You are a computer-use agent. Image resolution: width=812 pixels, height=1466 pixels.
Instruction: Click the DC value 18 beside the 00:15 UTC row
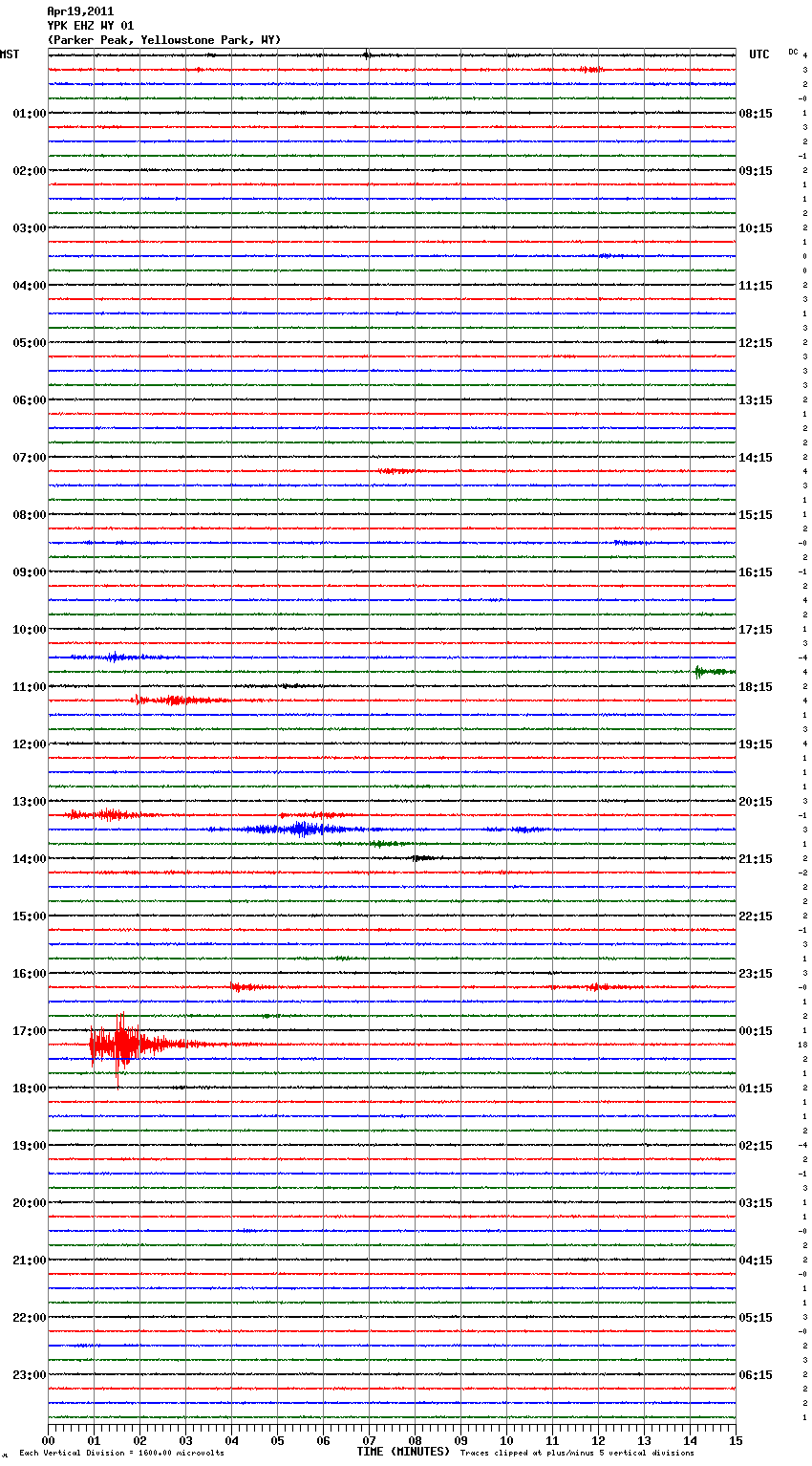804,1045
